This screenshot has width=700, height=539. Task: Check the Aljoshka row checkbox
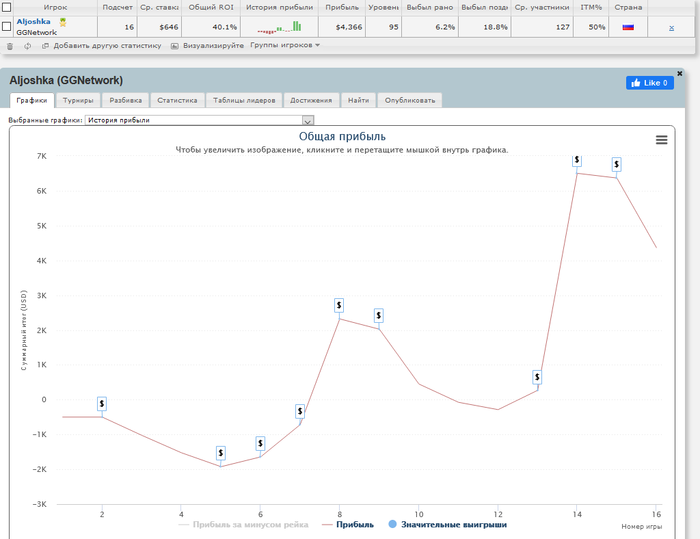pos(7,27)
